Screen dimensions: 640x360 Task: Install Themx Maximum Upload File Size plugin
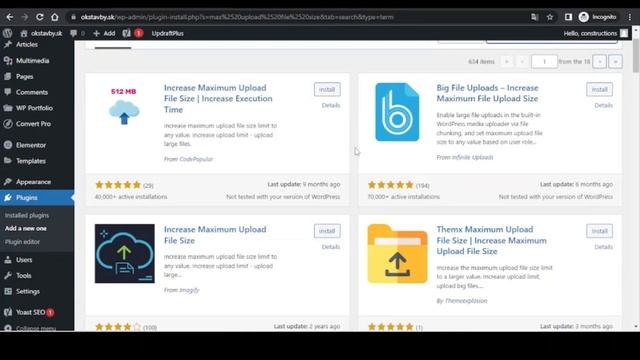point(600,231)
